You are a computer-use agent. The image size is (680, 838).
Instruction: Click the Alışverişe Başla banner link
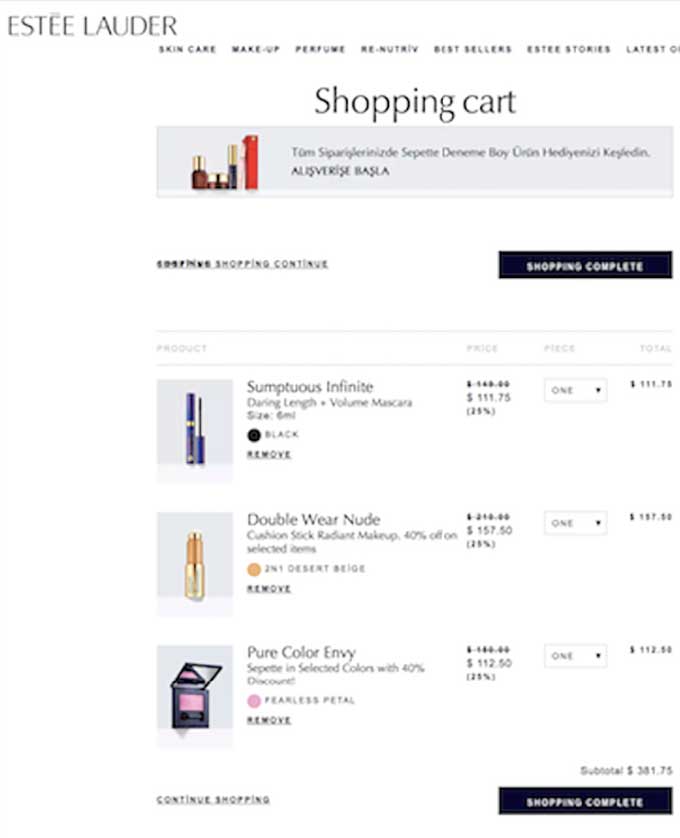[340, 171]
